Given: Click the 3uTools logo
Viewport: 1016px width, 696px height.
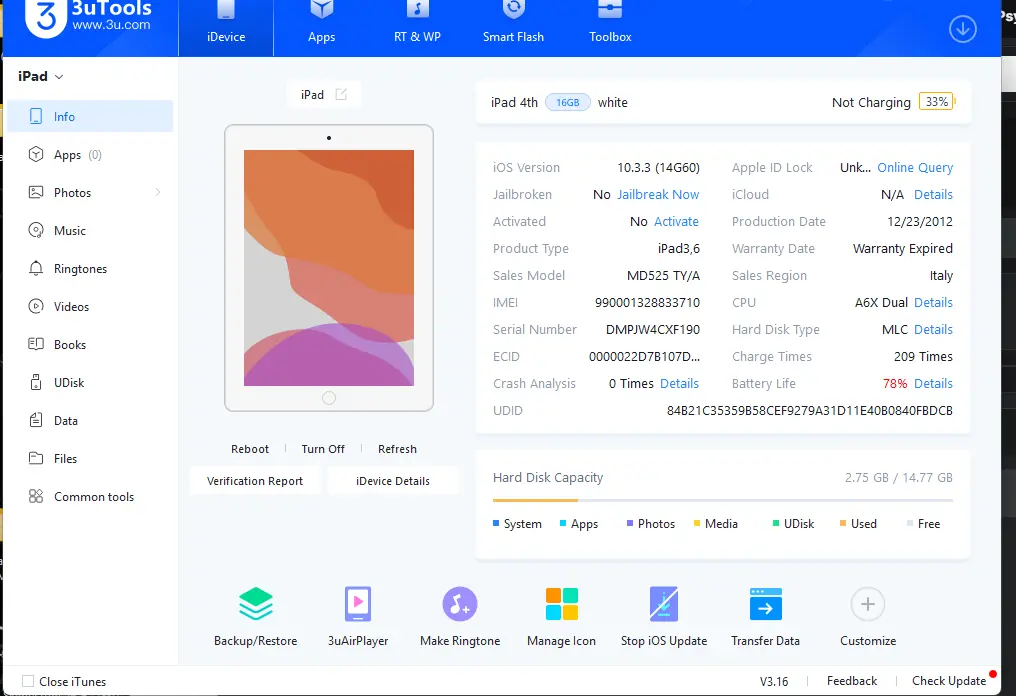Looking at the screenshot, I should pos(87,17).
